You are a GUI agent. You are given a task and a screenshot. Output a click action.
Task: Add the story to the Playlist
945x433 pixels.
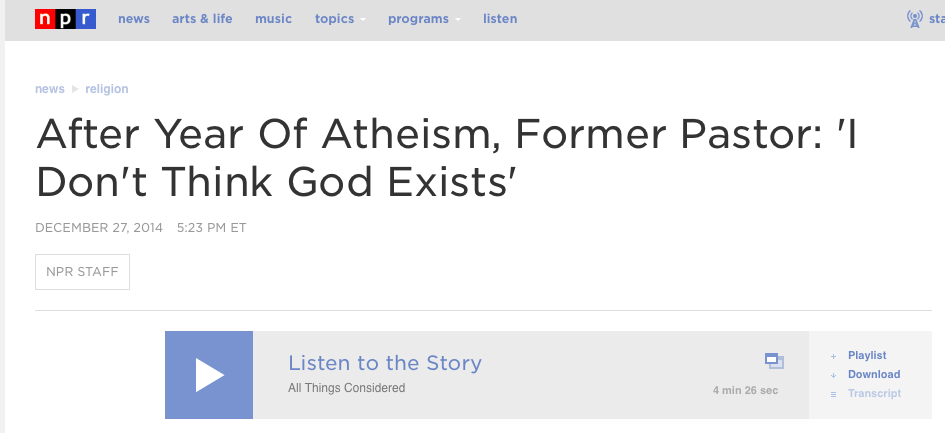(x=867, y=356)
